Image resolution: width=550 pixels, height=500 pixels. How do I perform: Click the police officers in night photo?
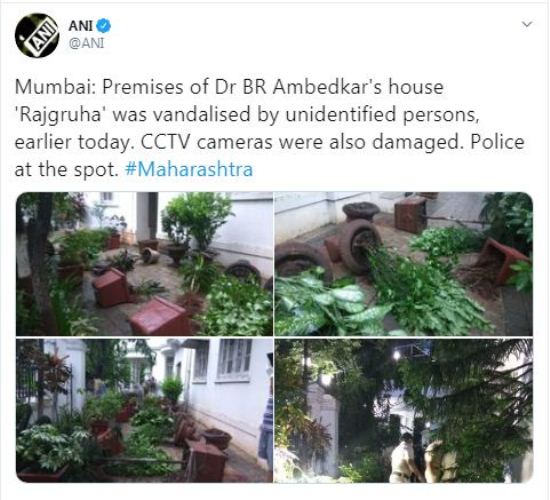[x=422, y=459]
